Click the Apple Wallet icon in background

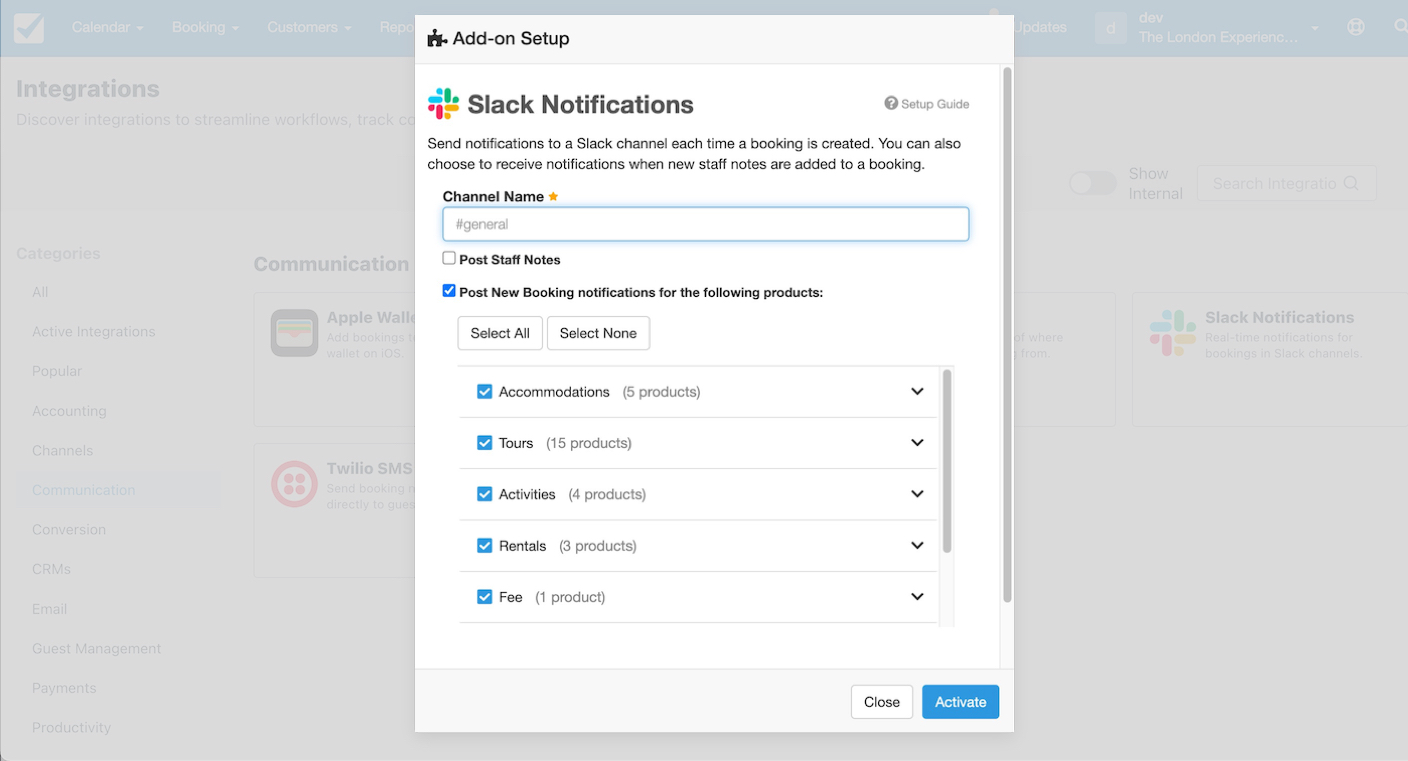click(294, 333)
